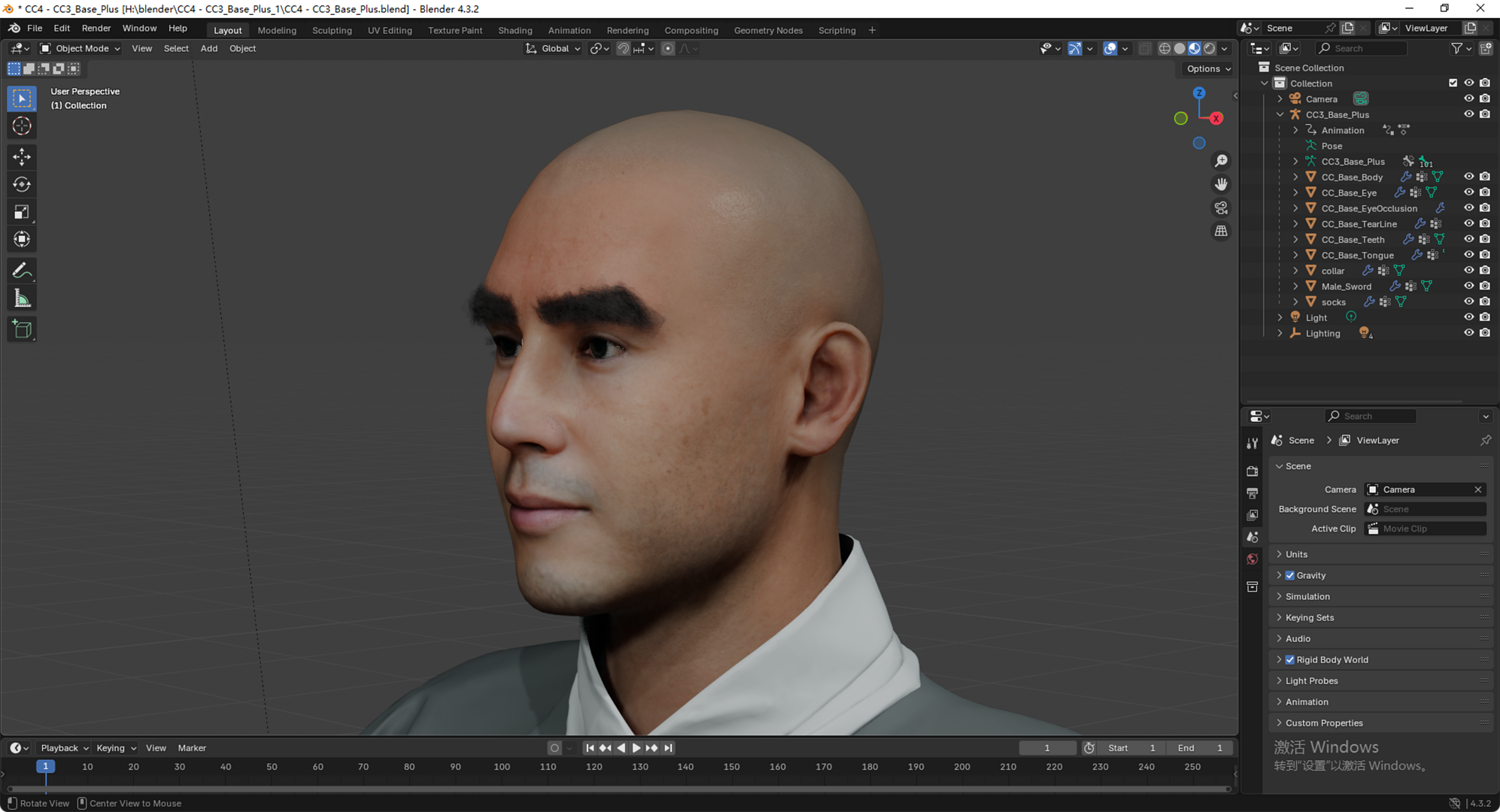Expand the Units panel
Image resolution: width=1500 pixels, height=812 pixels.
click(x=1381, y=554)
